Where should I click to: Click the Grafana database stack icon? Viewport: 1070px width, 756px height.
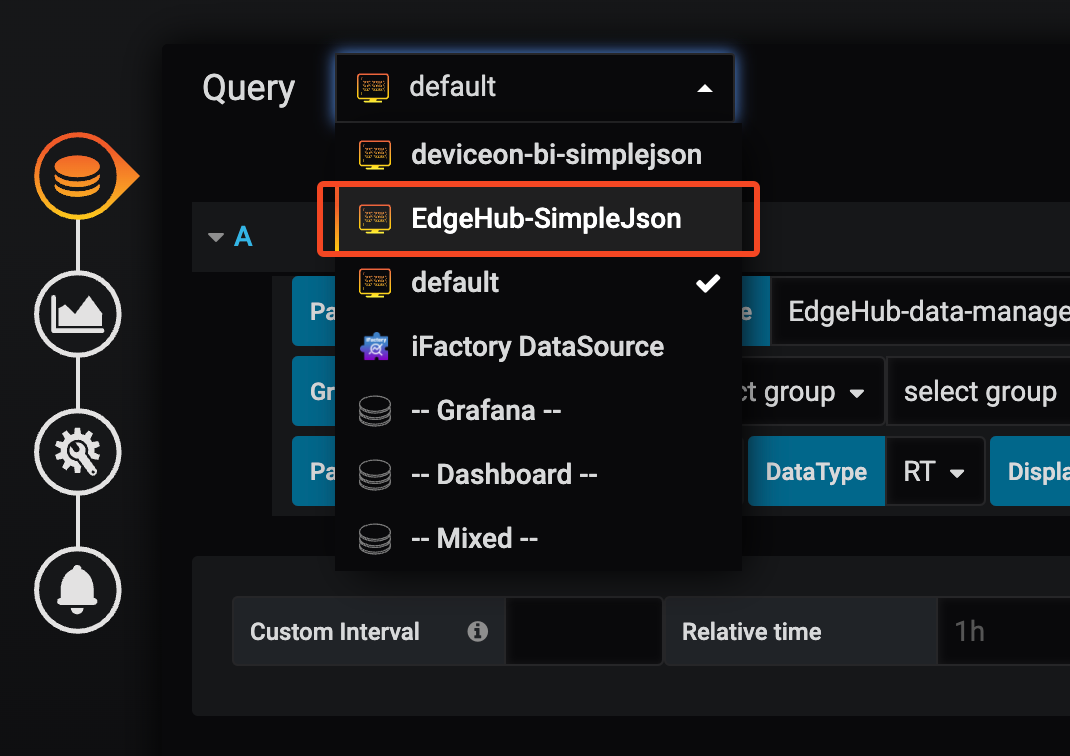point(374,411)
